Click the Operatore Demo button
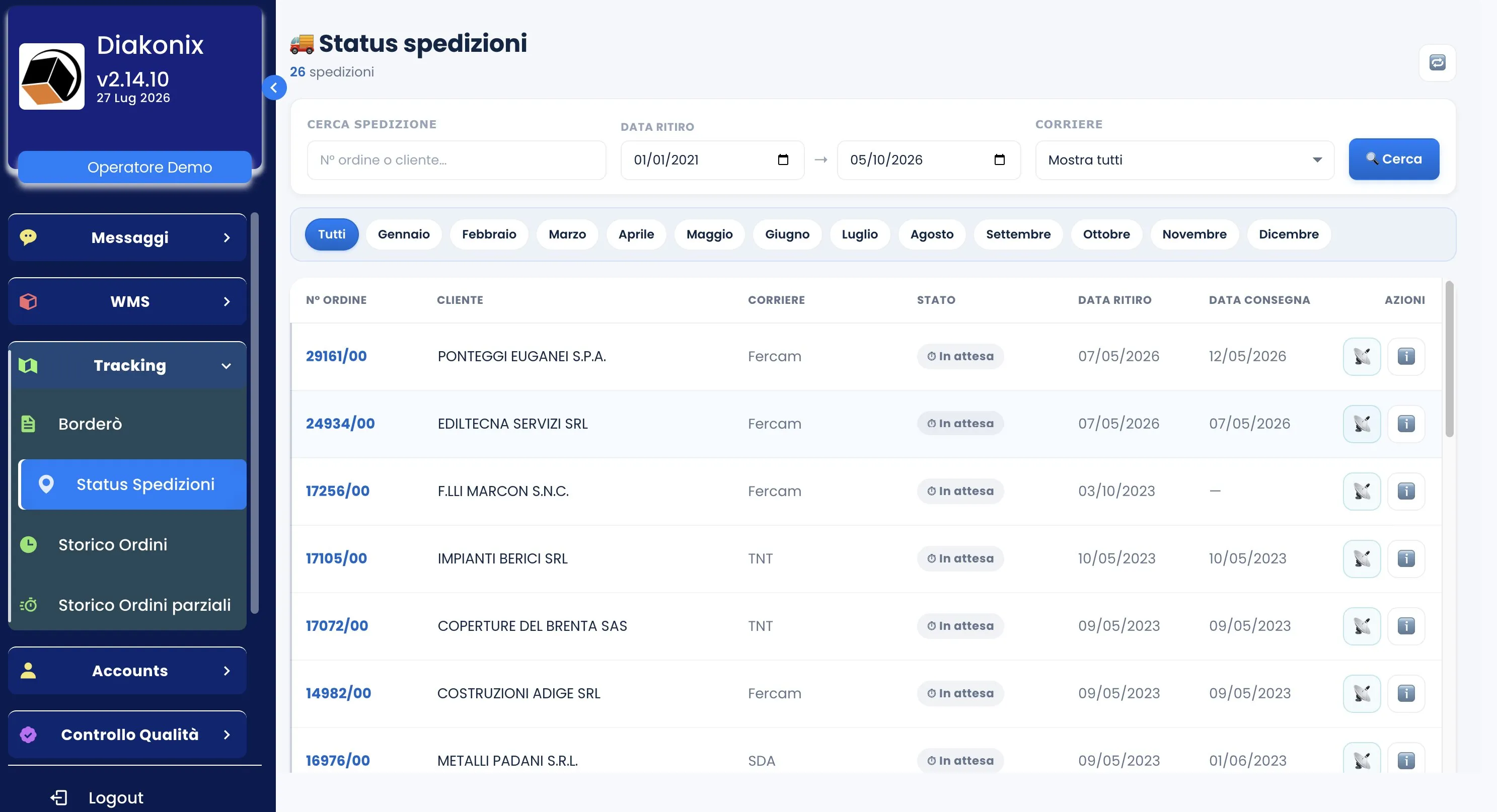This screenshot has width=1497, height=812. tap(135, 167)
